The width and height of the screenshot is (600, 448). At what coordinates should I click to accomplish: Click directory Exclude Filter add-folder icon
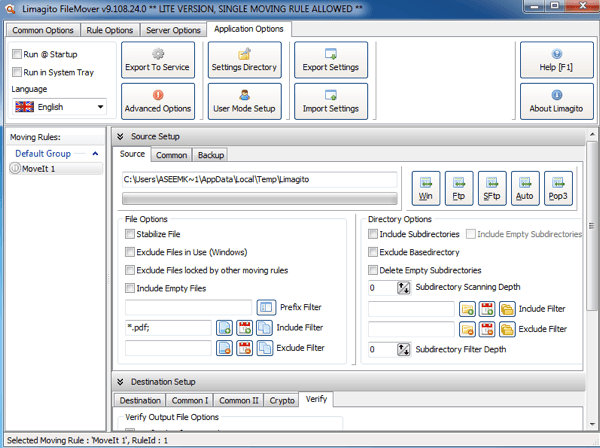467,329
